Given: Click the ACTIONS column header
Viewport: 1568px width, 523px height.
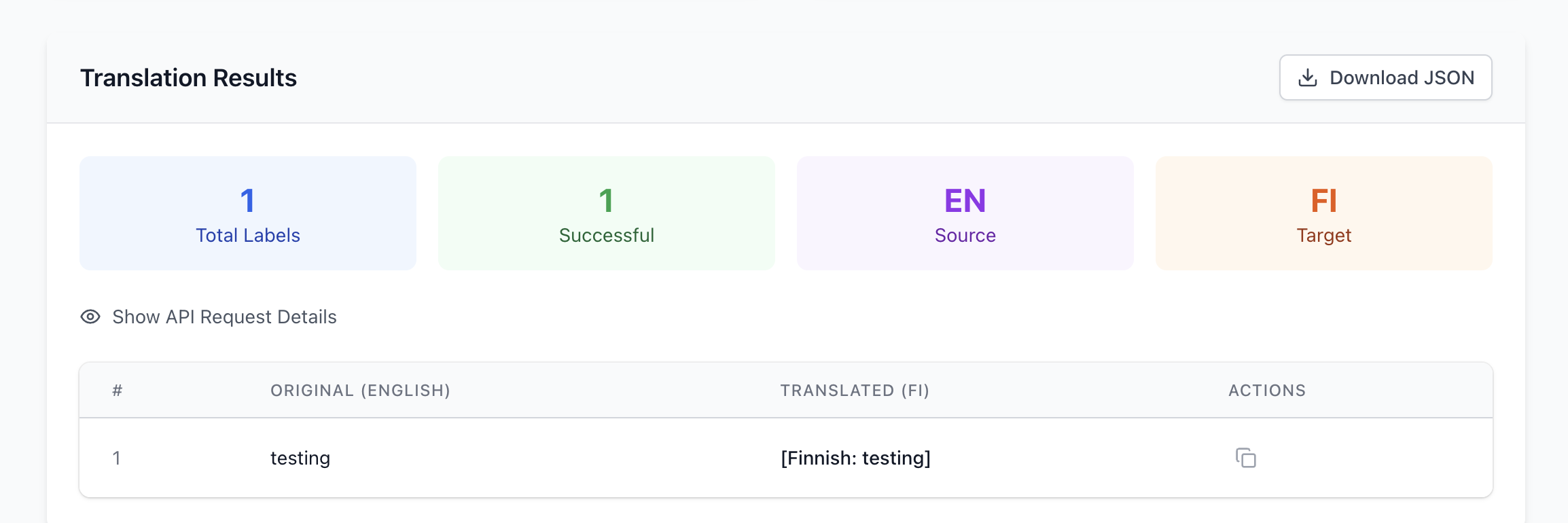Looking at the screenshot, I should (x=1267, y=391).
